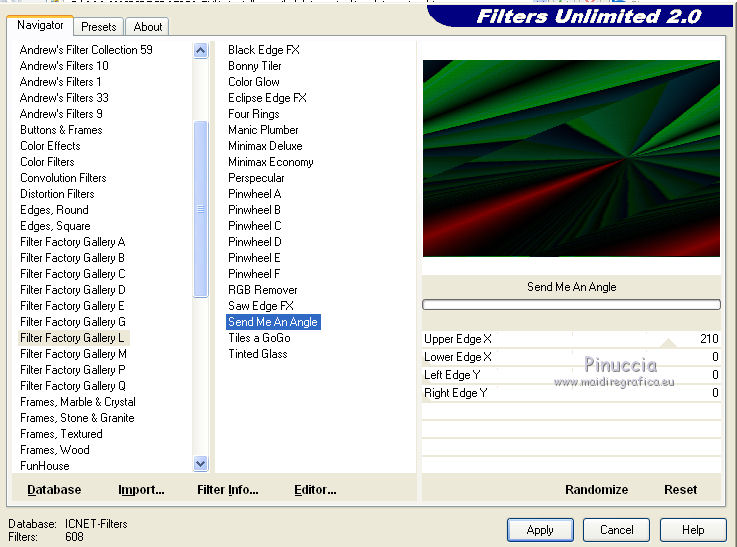The image size is (737, 547).
Task: Choose Pinwheel A filter
Action: [x=254, y=194]
